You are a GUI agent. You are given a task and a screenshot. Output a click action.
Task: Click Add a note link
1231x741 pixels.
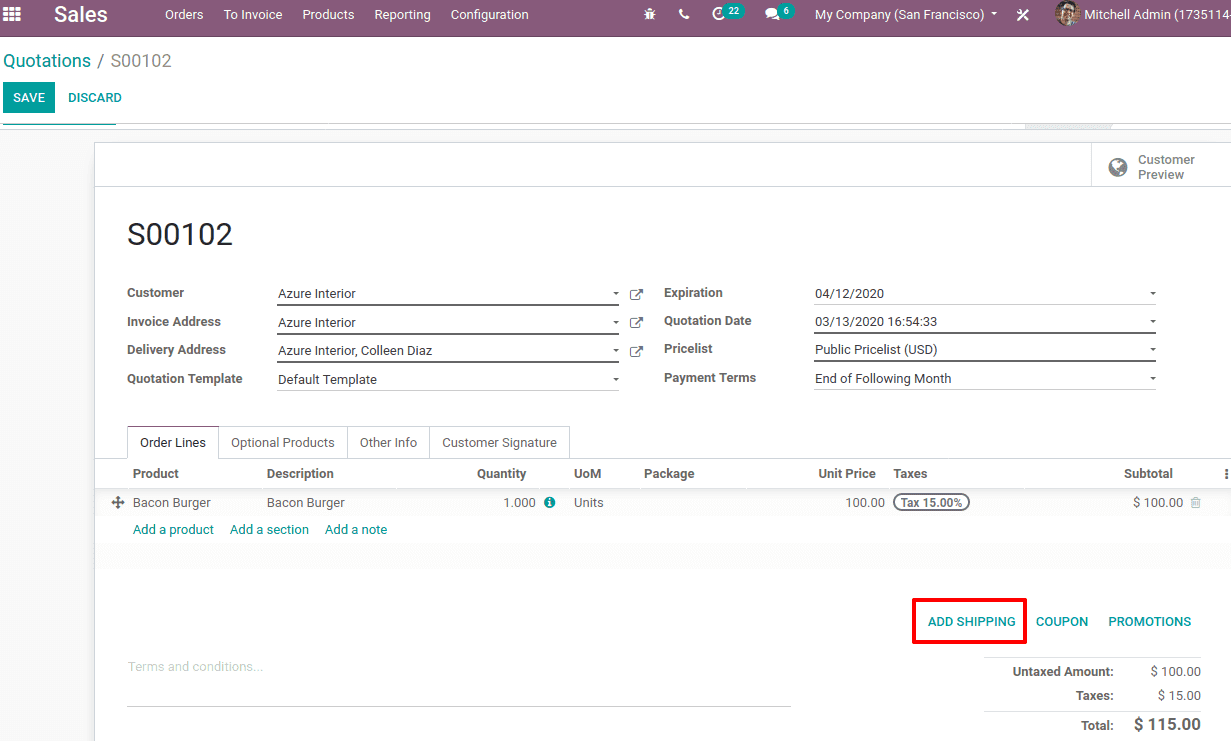pyautogui.click(x=356, y=530)
